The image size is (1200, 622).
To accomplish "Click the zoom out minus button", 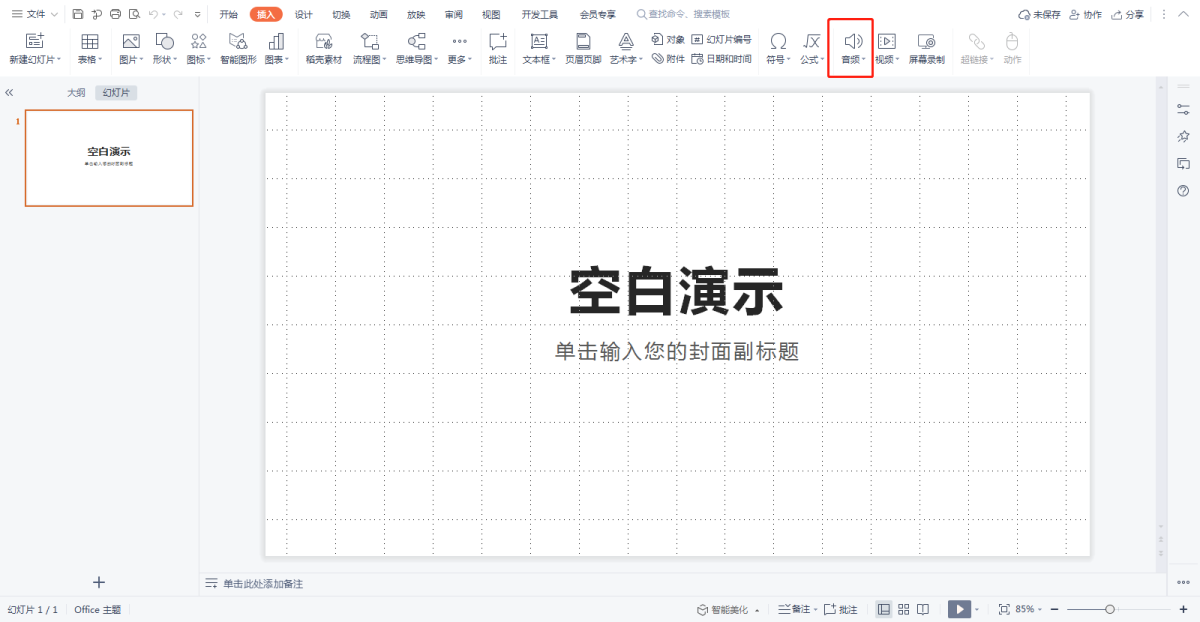I will [1054, 609].
